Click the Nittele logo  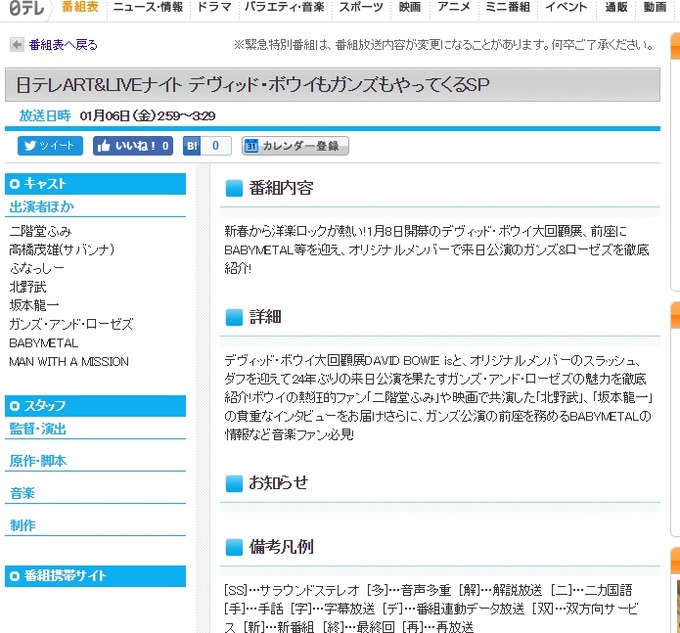coord(27,8)
